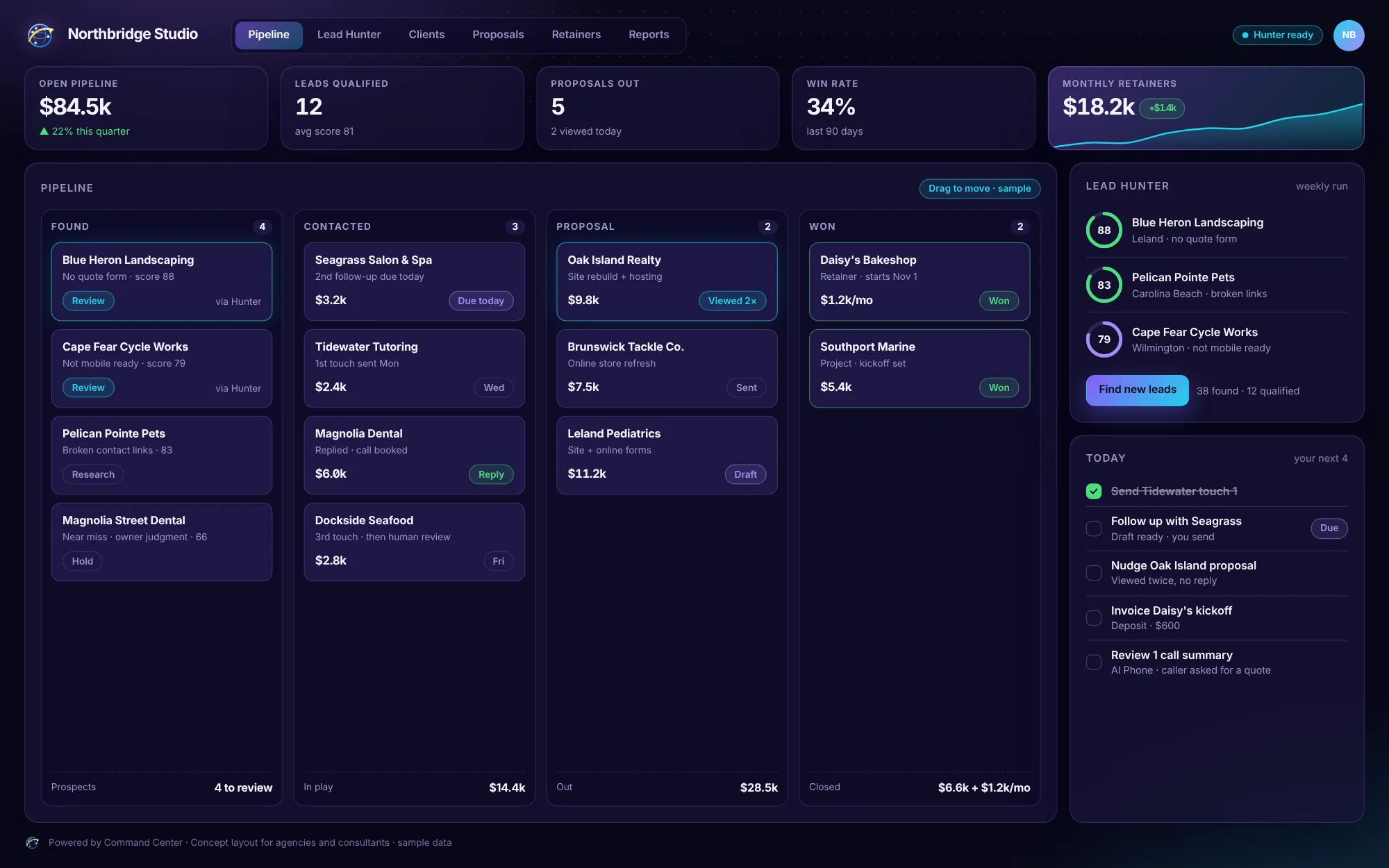Open the Brunswick Tackle Co. card
The width and height of the screenshot is (1389, 868).
(x=667, y=368)
